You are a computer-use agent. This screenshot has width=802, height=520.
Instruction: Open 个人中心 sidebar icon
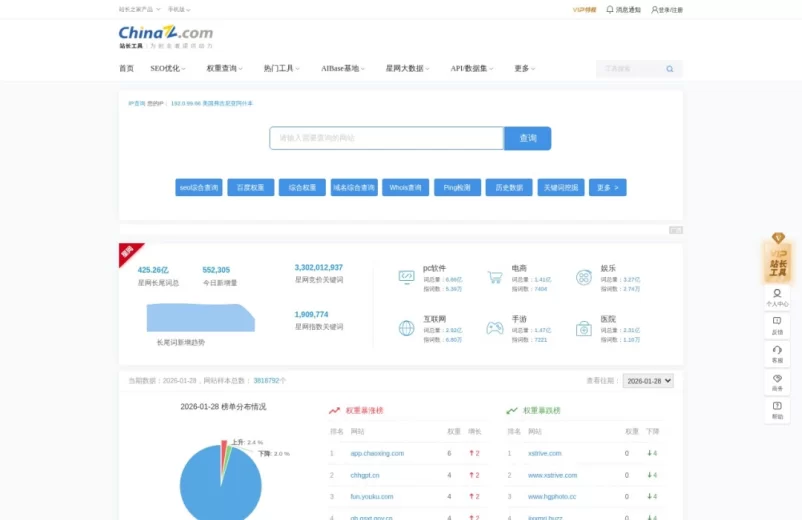click(777, 298)
